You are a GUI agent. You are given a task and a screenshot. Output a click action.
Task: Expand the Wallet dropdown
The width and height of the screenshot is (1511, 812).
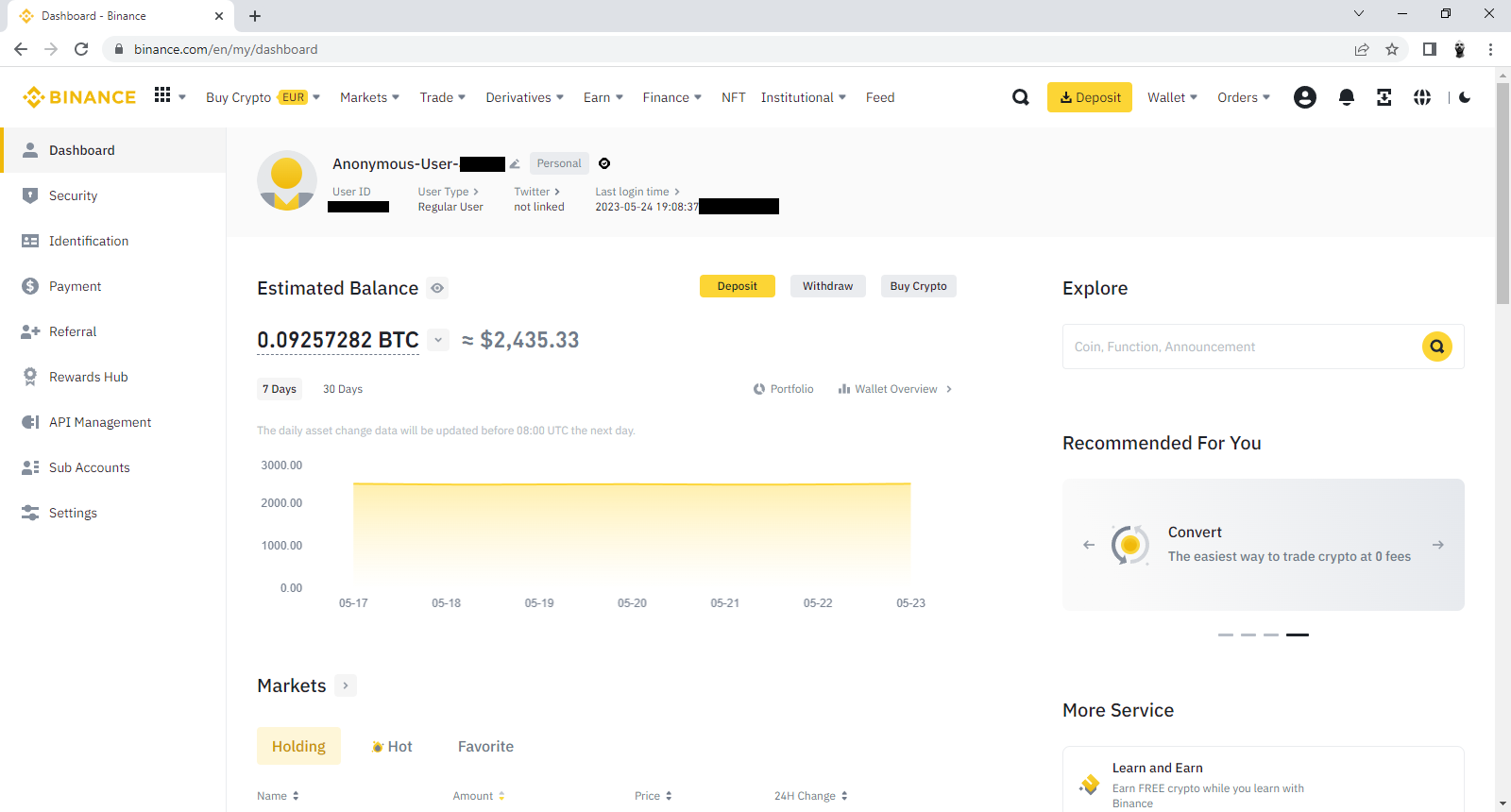[1173, 97]
